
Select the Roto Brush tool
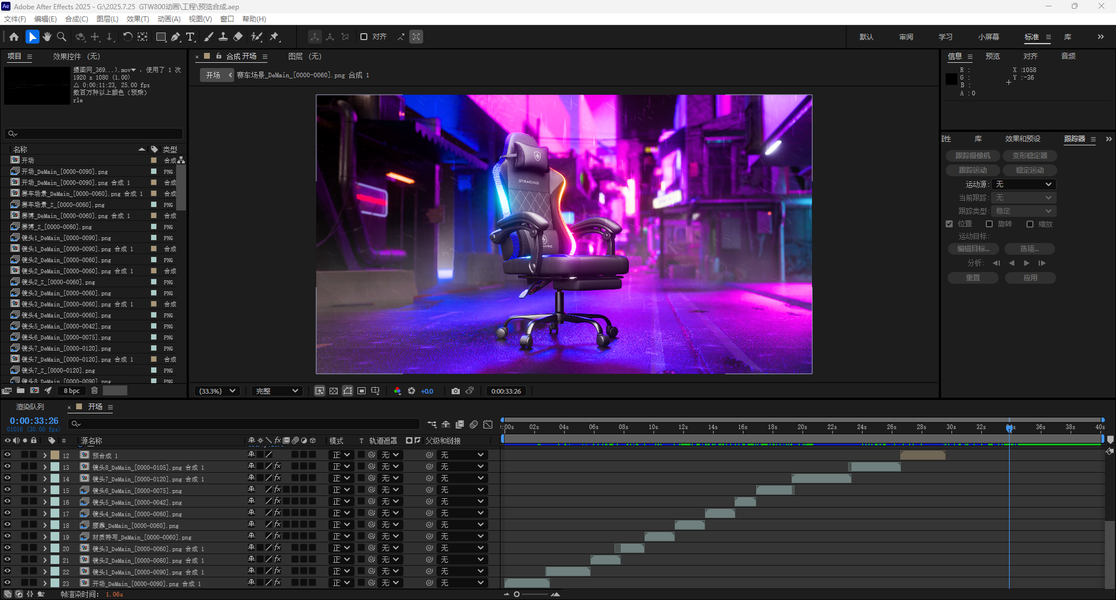(x=256, y=36)
